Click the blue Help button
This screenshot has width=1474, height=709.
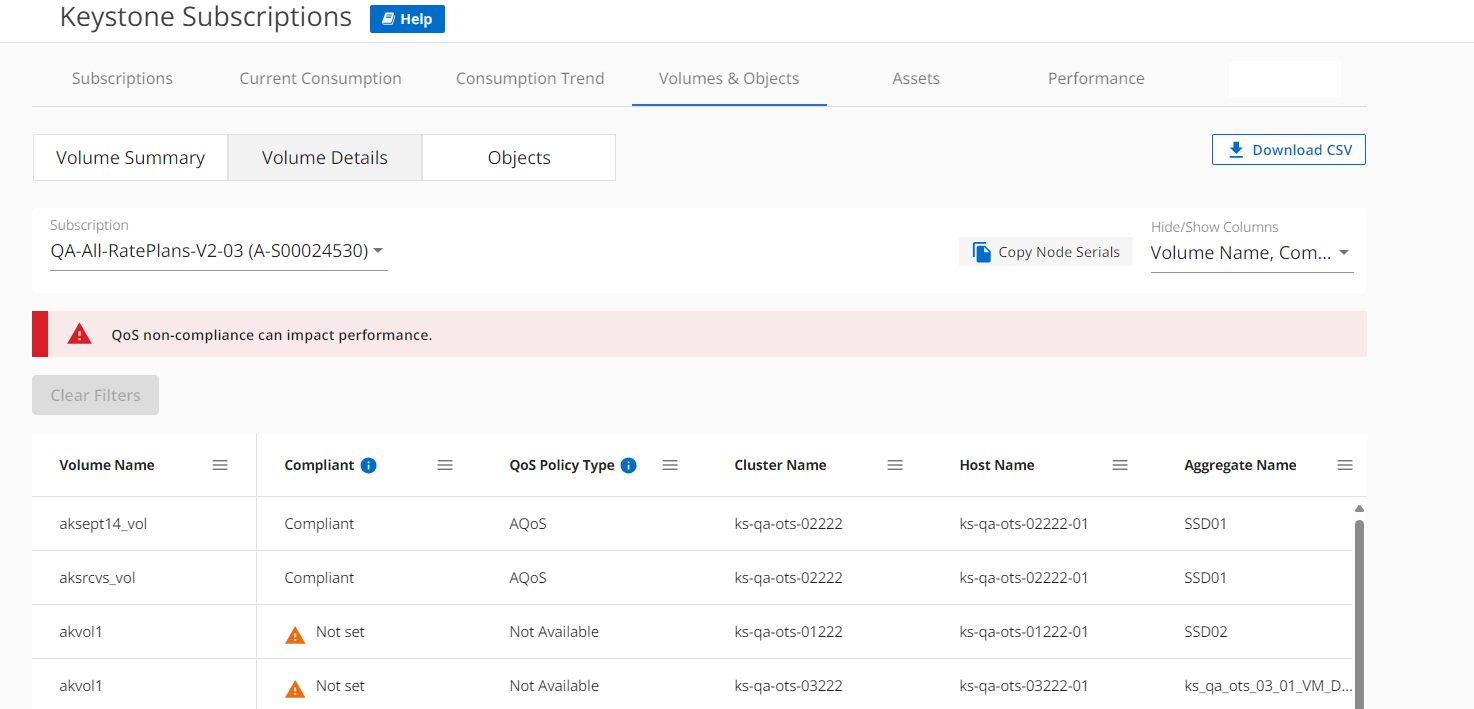pyautogui.click(x=407, y=19)
